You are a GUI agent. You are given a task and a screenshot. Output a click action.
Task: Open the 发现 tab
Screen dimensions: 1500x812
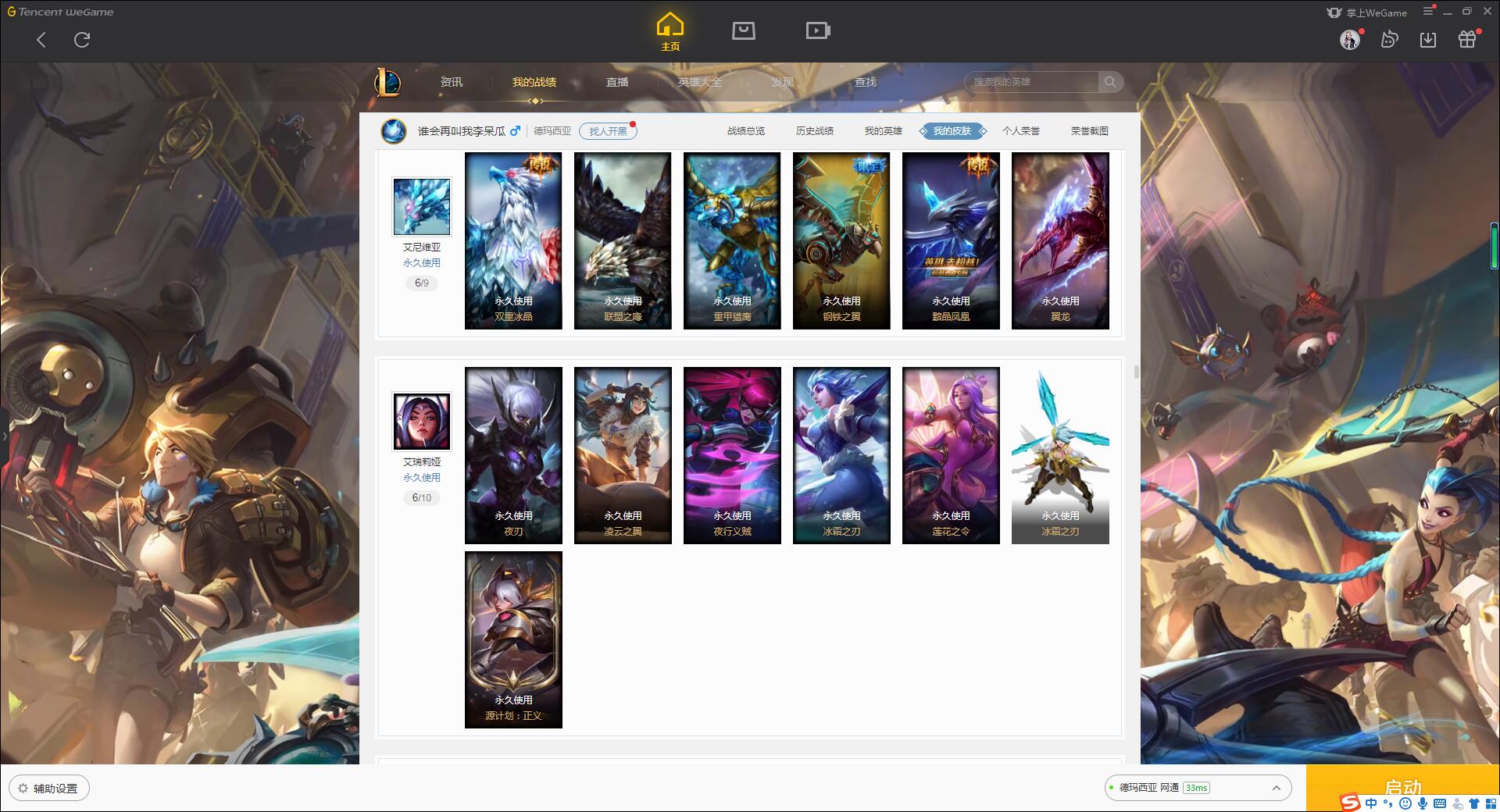(x=783, y=82)
